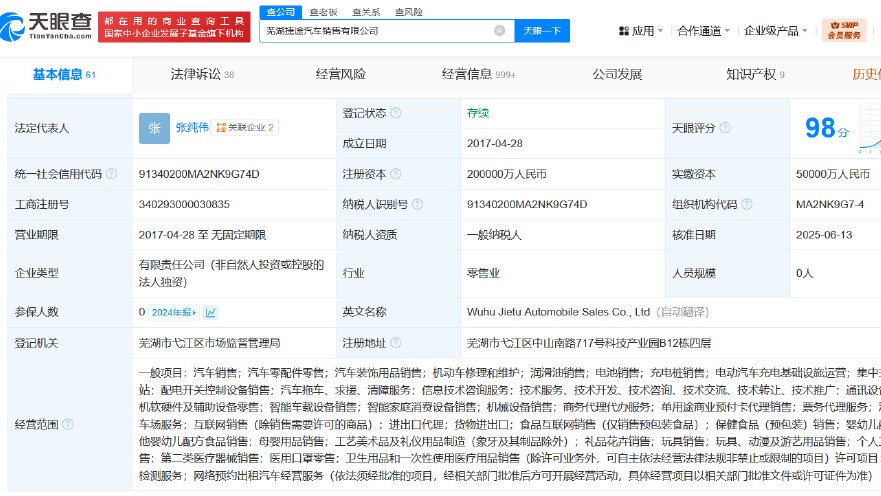
Task: Open the 公司发展 tab
Action: click(617, 74)
